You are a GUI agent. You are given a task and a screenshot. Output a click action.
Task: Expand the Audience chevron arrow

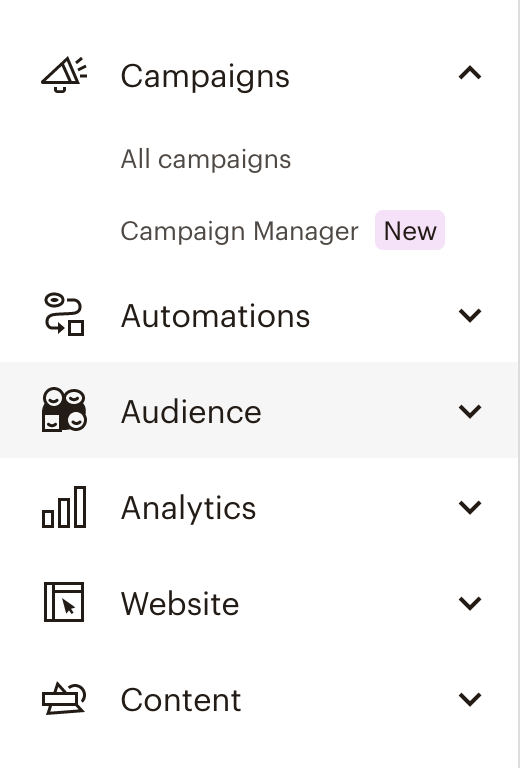pos(470,411)
